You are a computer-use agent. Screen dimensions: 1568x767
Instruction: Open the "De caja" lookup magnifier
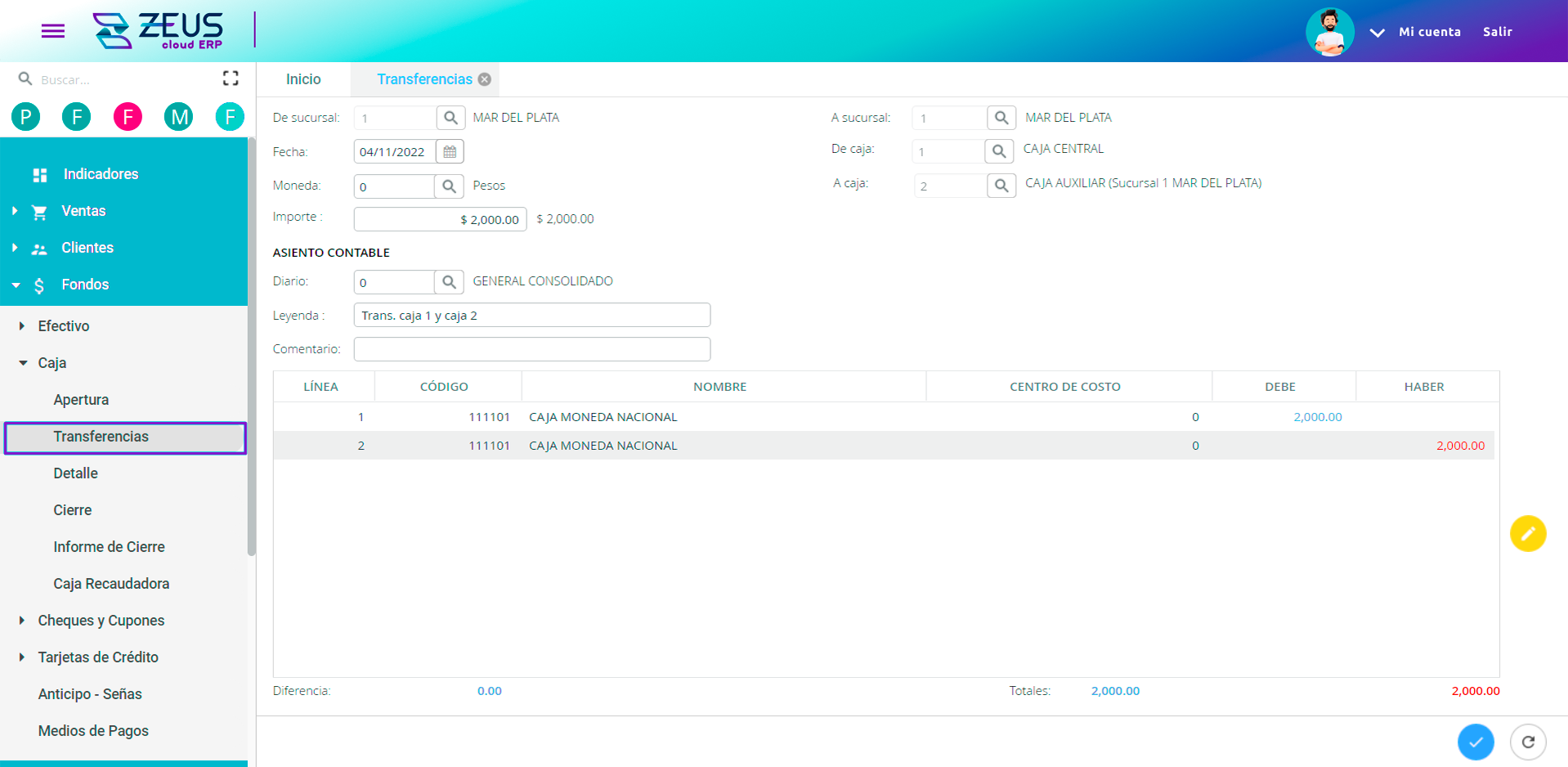(x=1001, y=150)
